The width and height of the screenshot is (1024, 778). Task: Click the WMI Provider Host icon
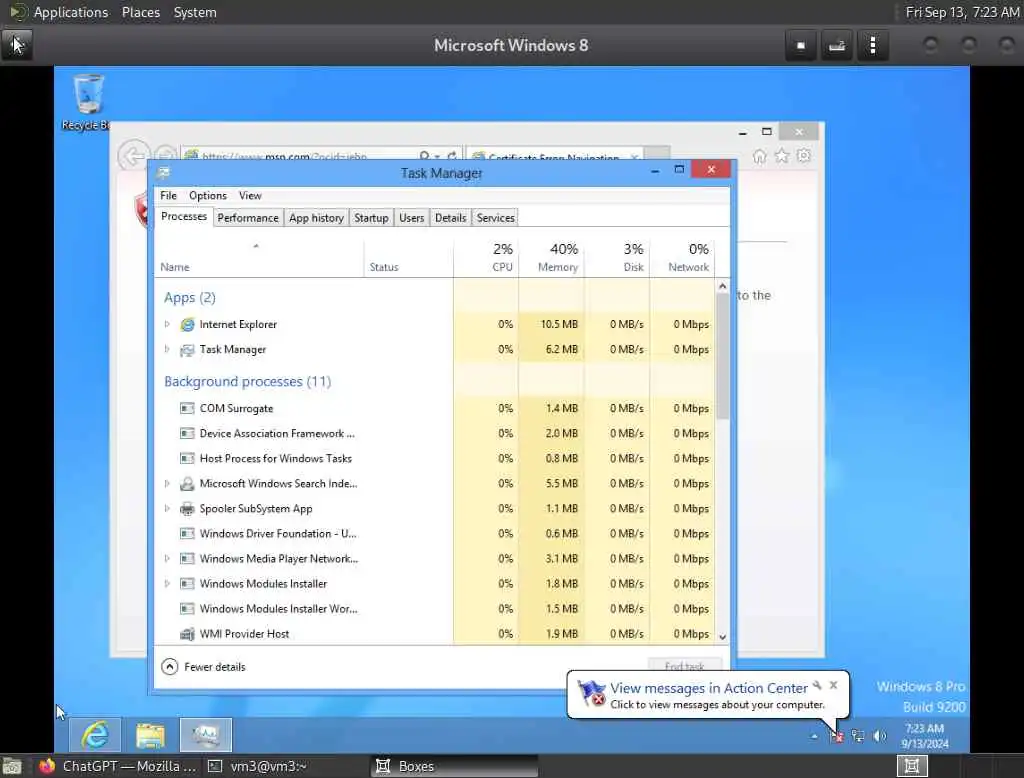pyautogui.click(x=187, y=634)
